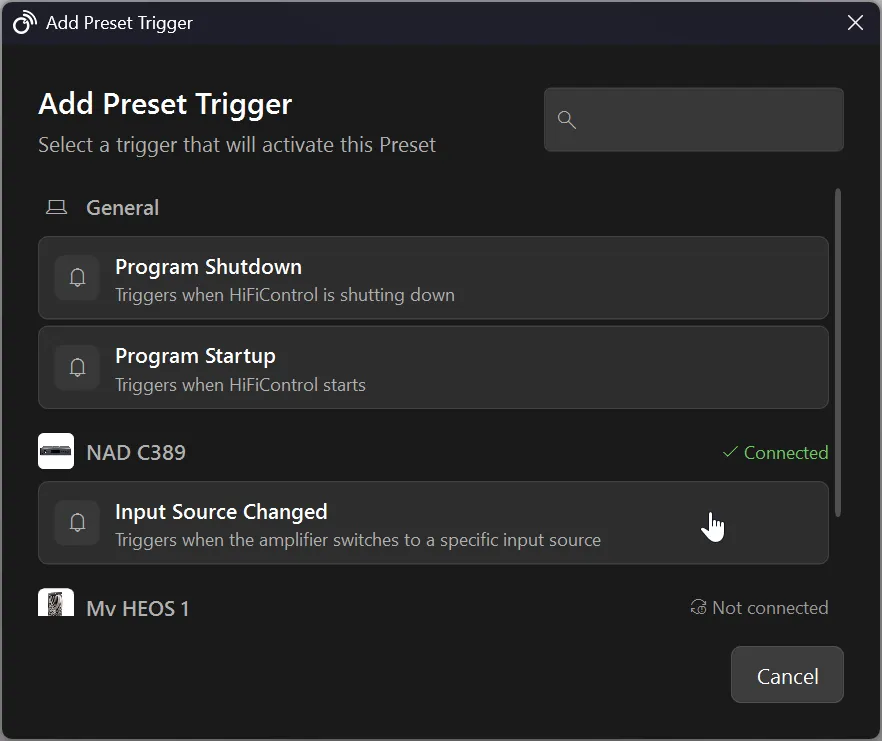Viewport: 882px width, 741px height.
Task: Click the disconnect icon beside Not connected
Action: (697, 607)
